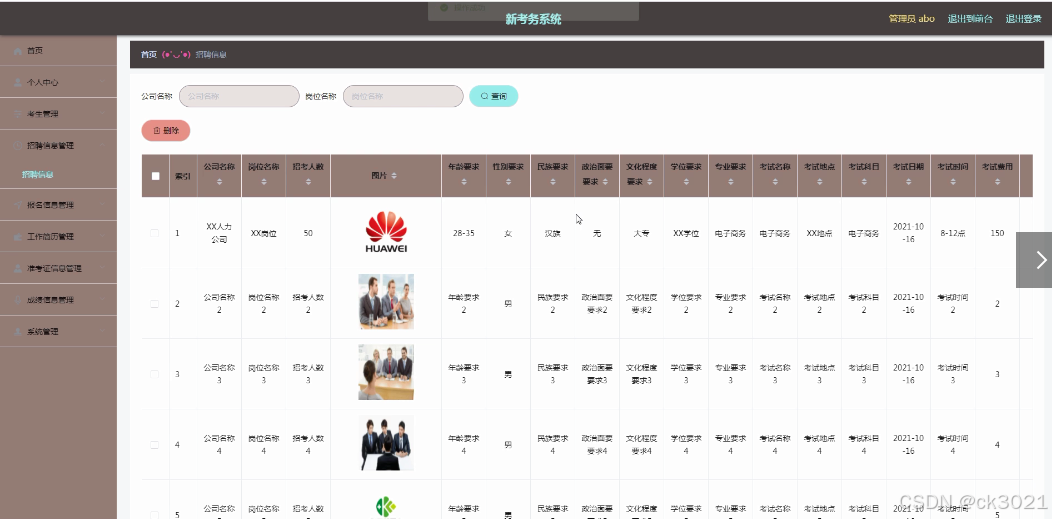Expand 个人中心 using its chevron
1052x519 pixels.
pos(102,82)
